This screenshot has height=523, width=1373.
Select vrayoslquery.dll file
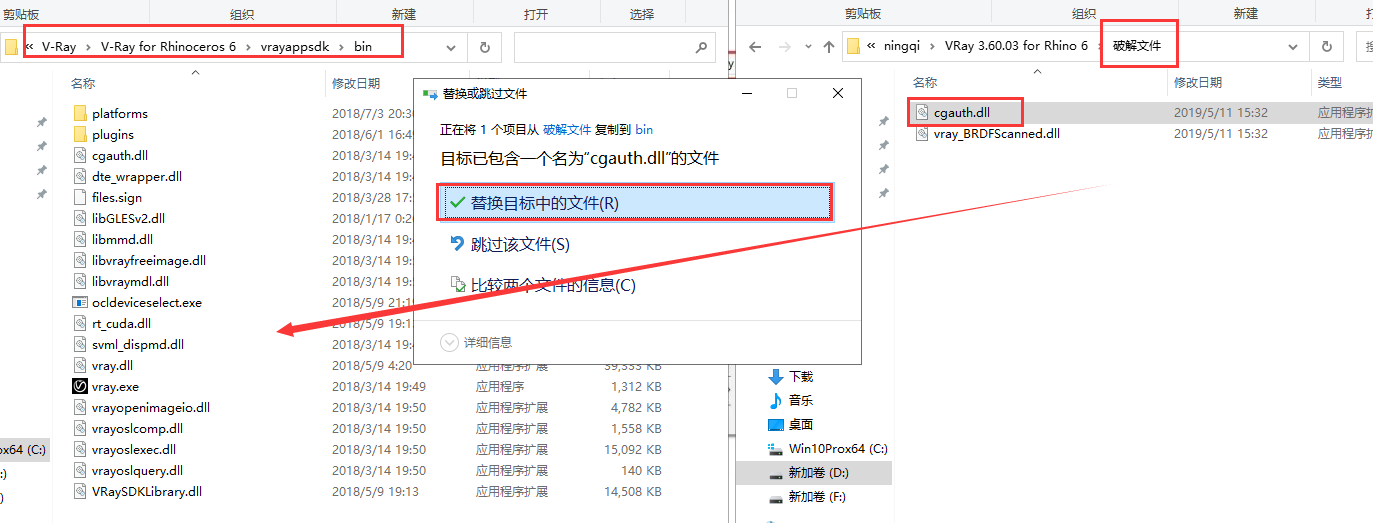[x=137, y=470]
